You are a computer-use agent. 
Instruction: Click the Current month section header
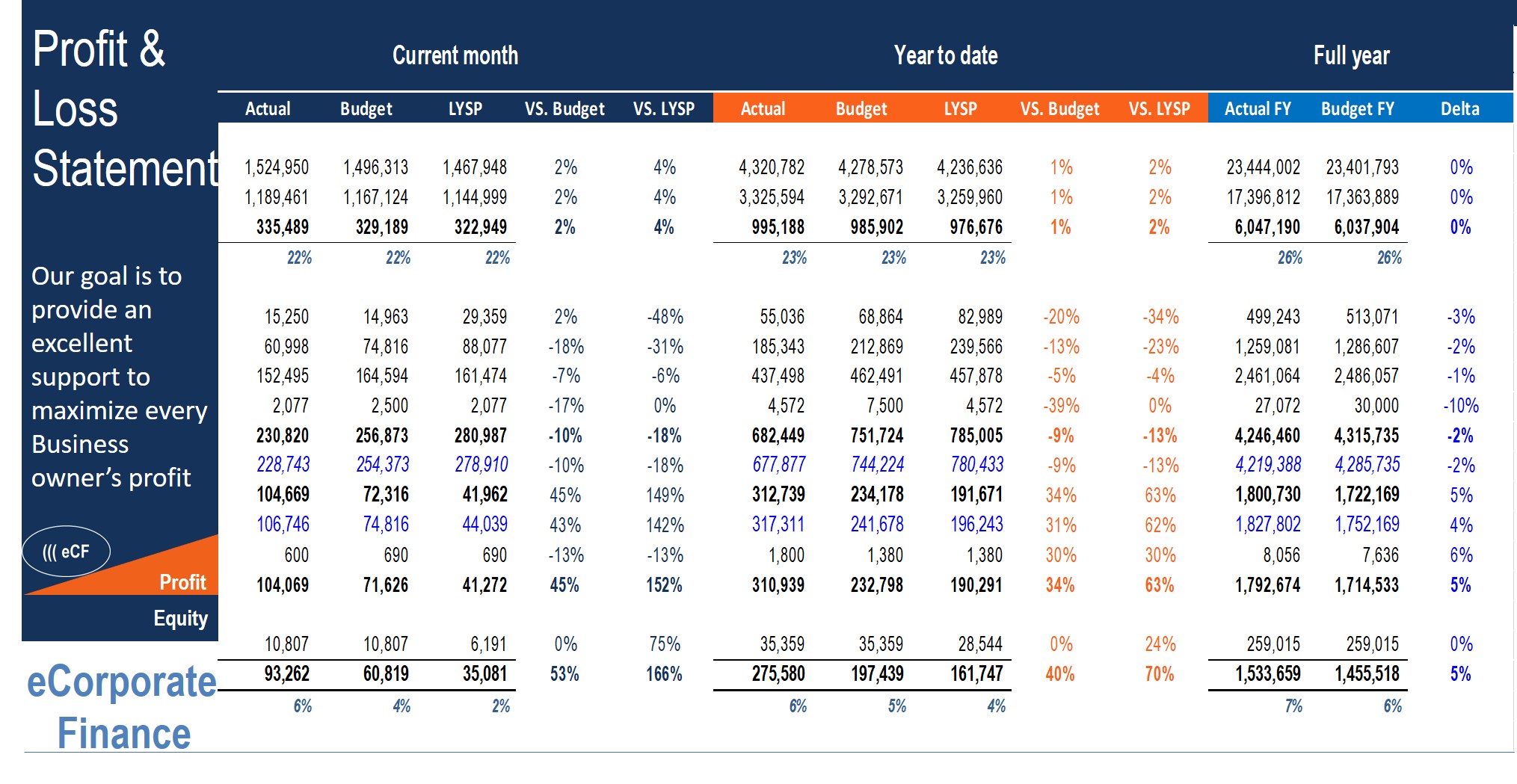455,55
